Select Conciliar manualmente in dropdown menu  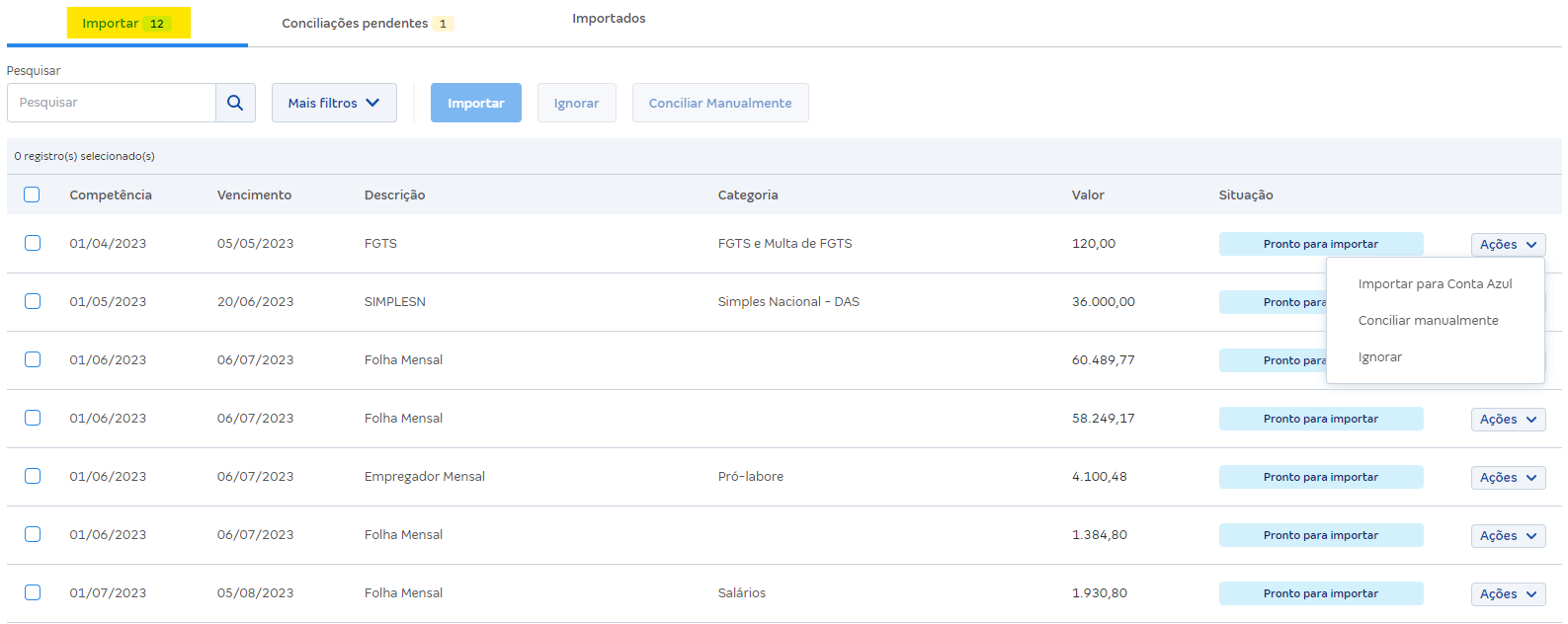pos(1428,320)
